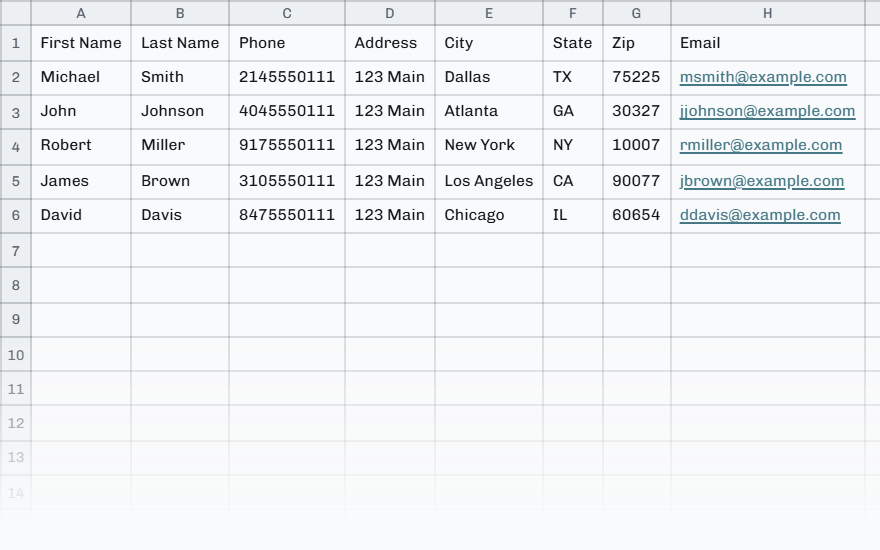
Task: Select the IL state cell
Action: pos(572,216)
